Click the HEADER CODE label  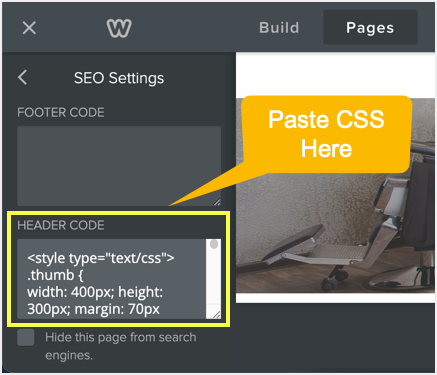tap(61, 225)
